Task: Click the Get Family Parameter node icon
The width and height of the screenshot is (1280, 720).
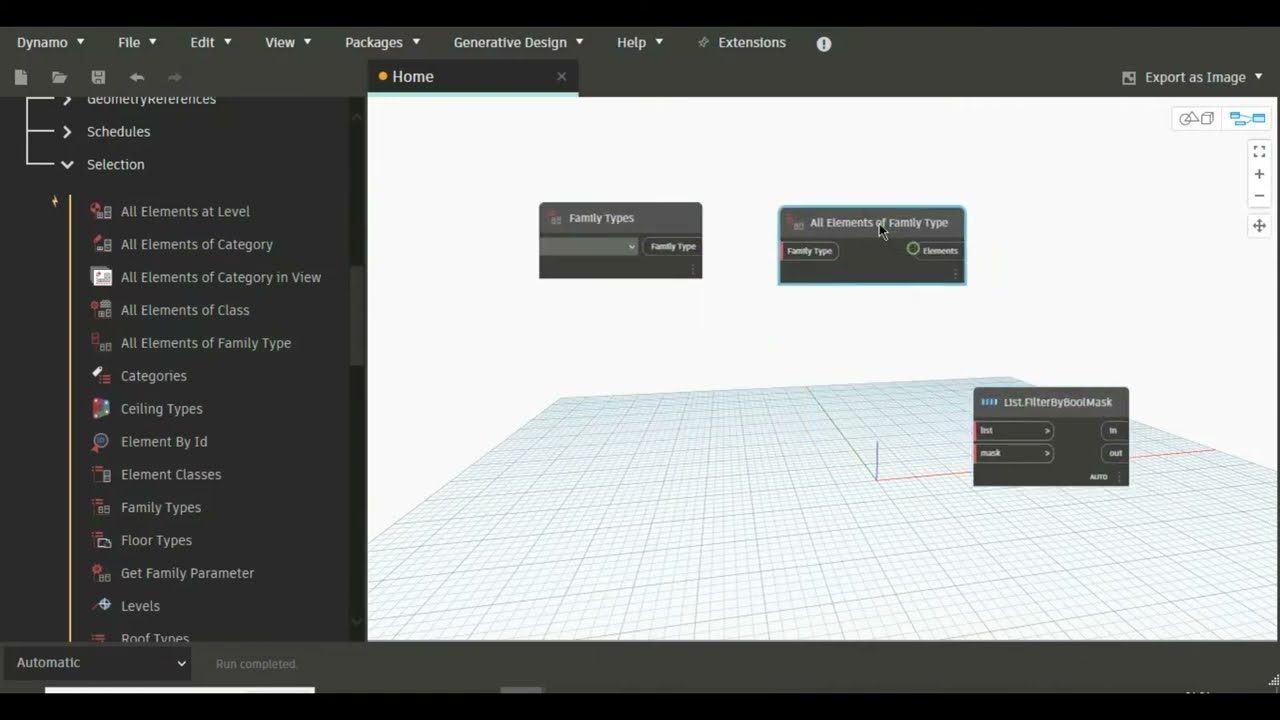Action: (x=101, y=573)
